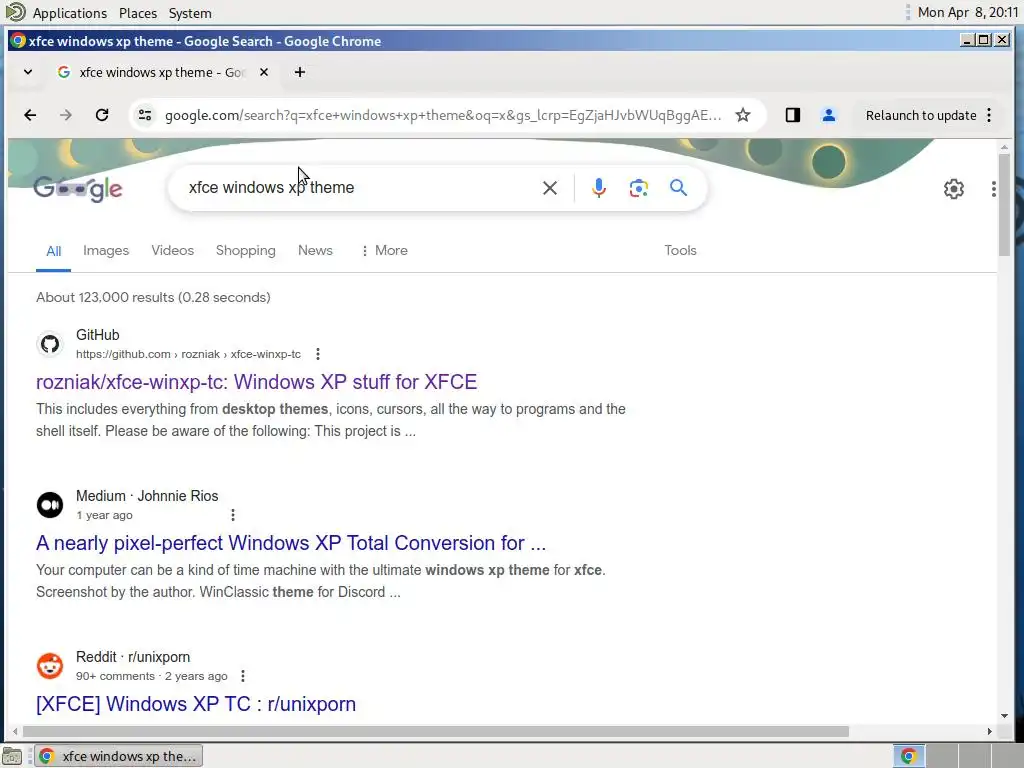Screen dimensions: 1024x768
Task: Click the GitHub favicon of first result
Action: tap(50, 344)
